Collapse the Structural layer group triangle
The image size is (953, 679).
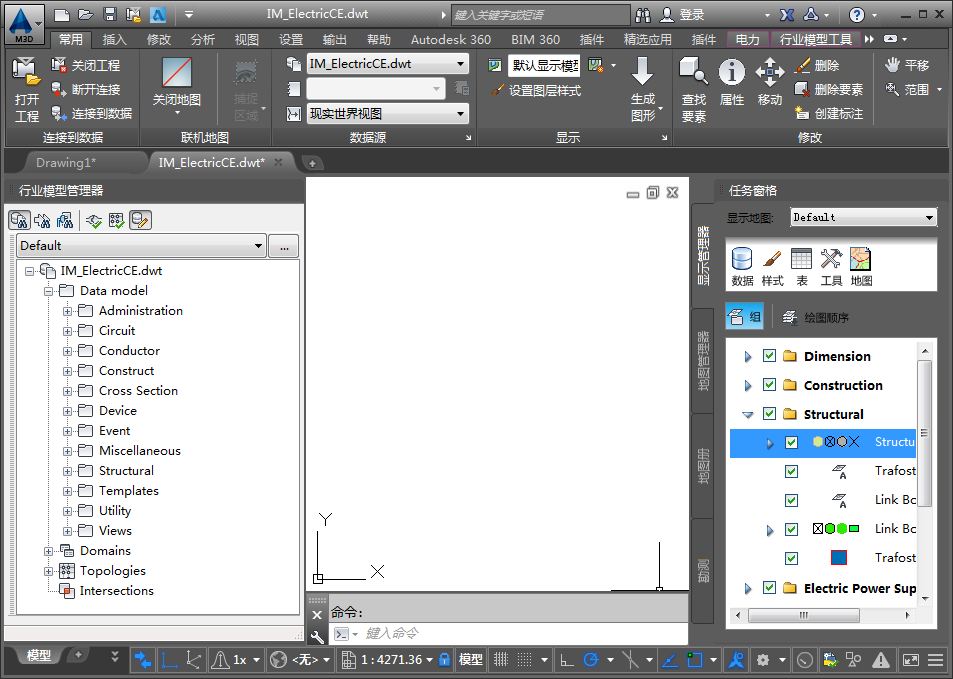tap(748, 415)
